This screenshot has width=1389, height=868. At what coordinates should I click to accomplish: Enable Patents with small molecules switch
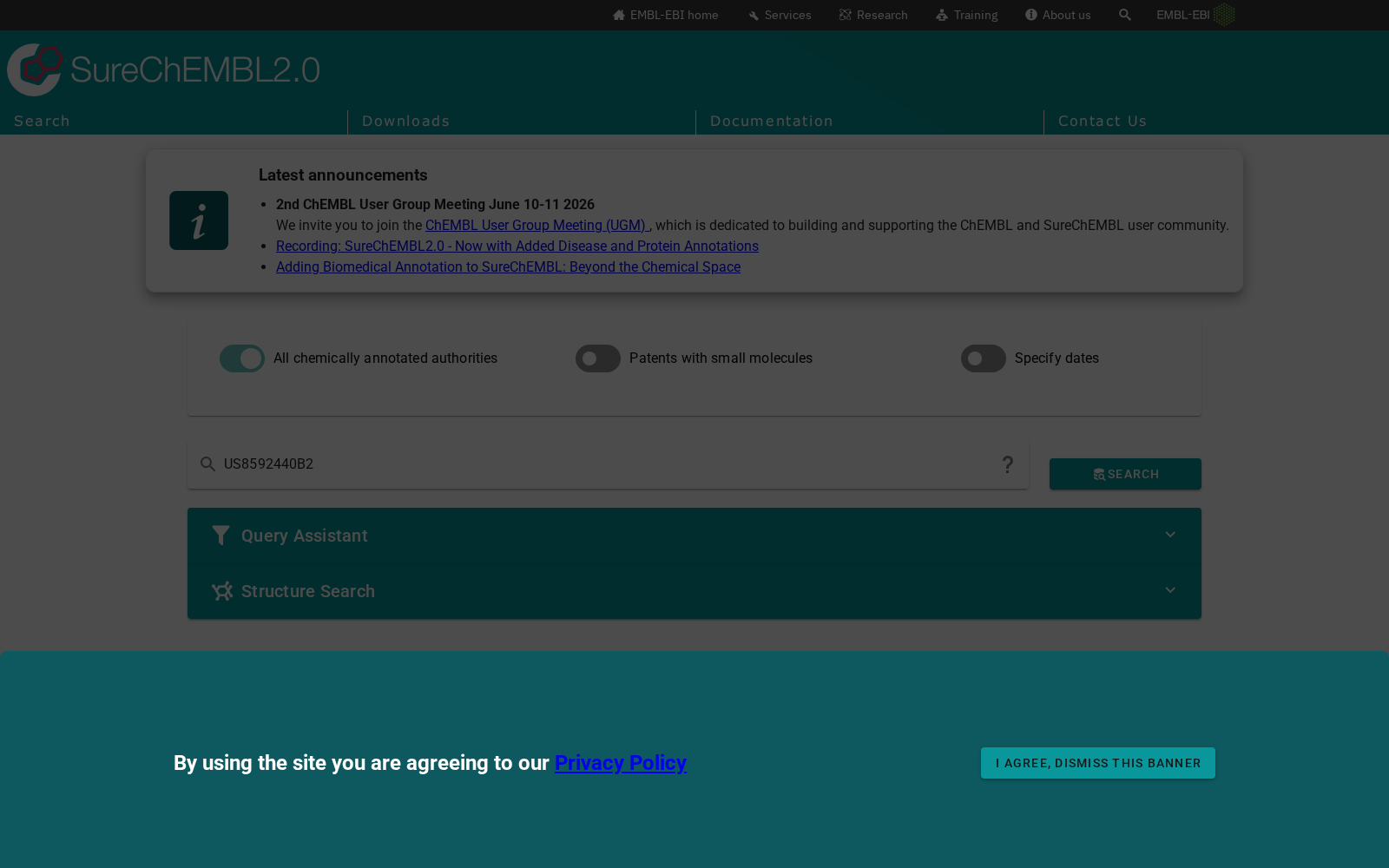tap(598, 358)
